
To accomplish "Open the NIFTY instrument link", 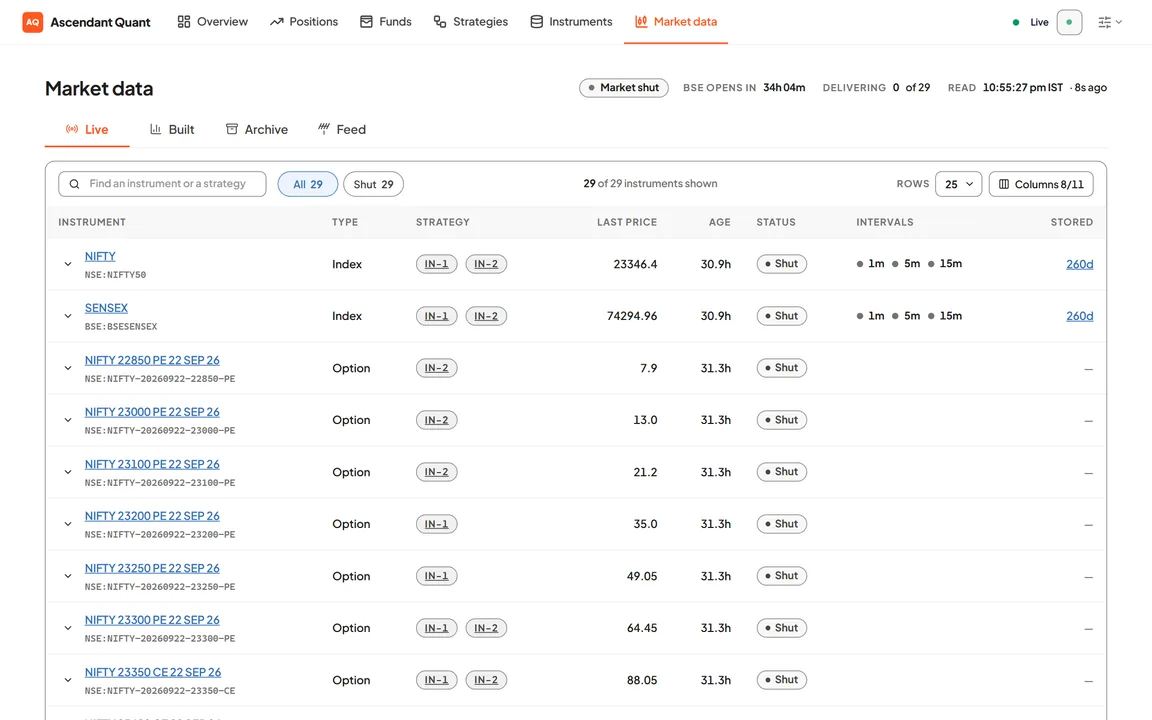I will click(100, 256).
